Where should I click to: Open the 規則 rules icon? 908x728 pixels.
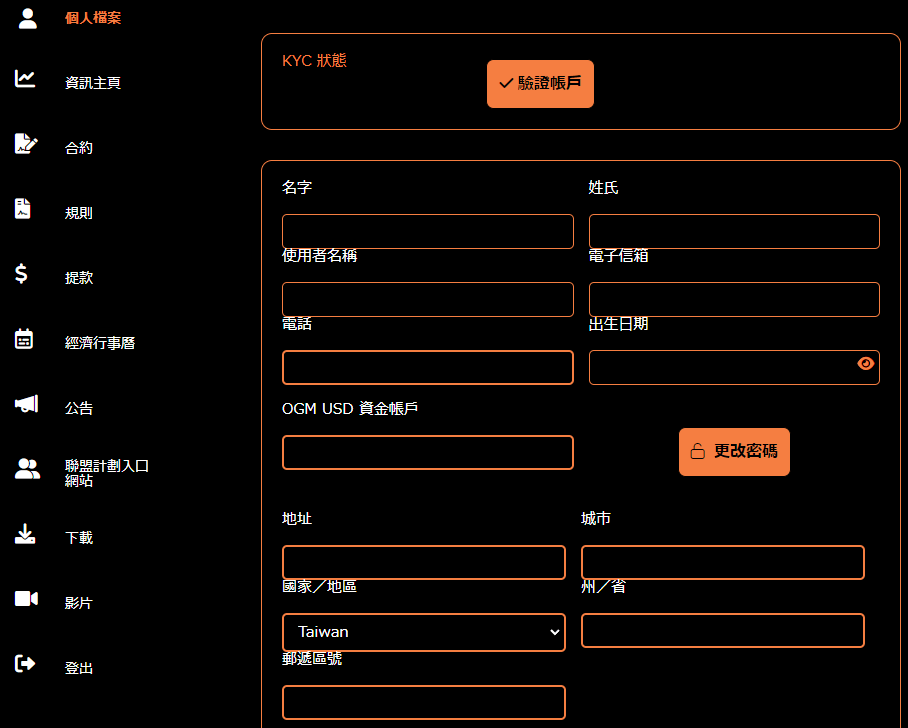[27, 211]
